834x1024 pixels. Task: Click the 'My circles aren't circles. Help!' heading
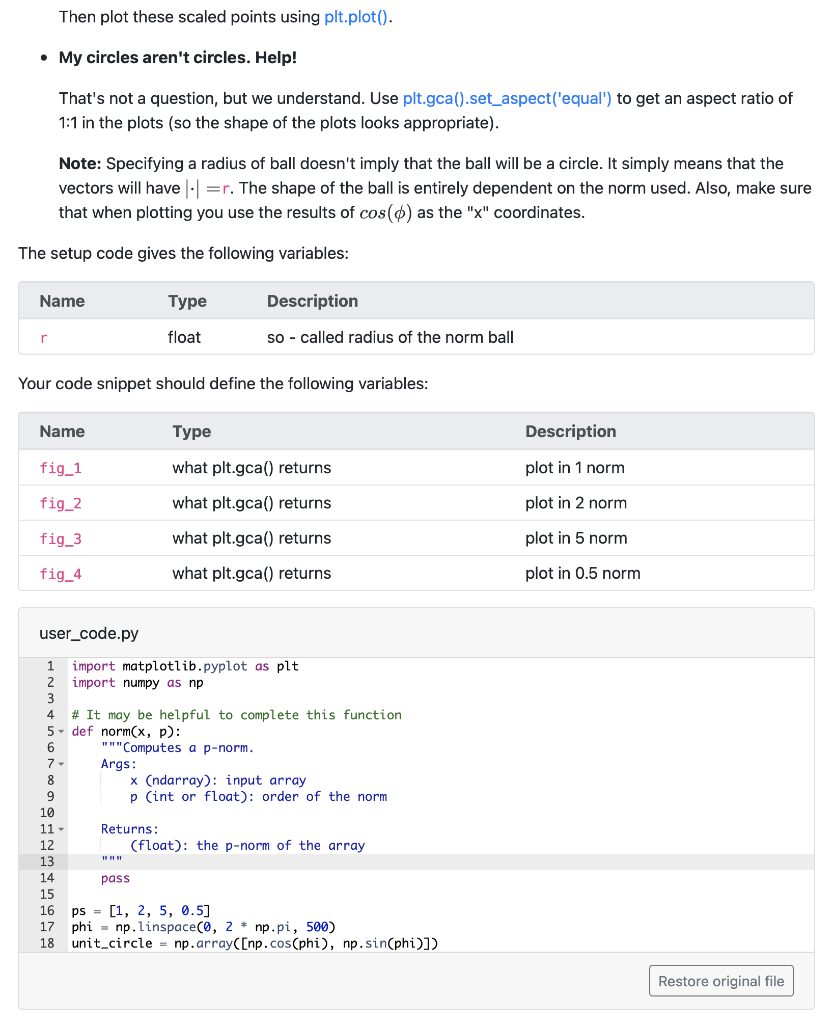178,57
